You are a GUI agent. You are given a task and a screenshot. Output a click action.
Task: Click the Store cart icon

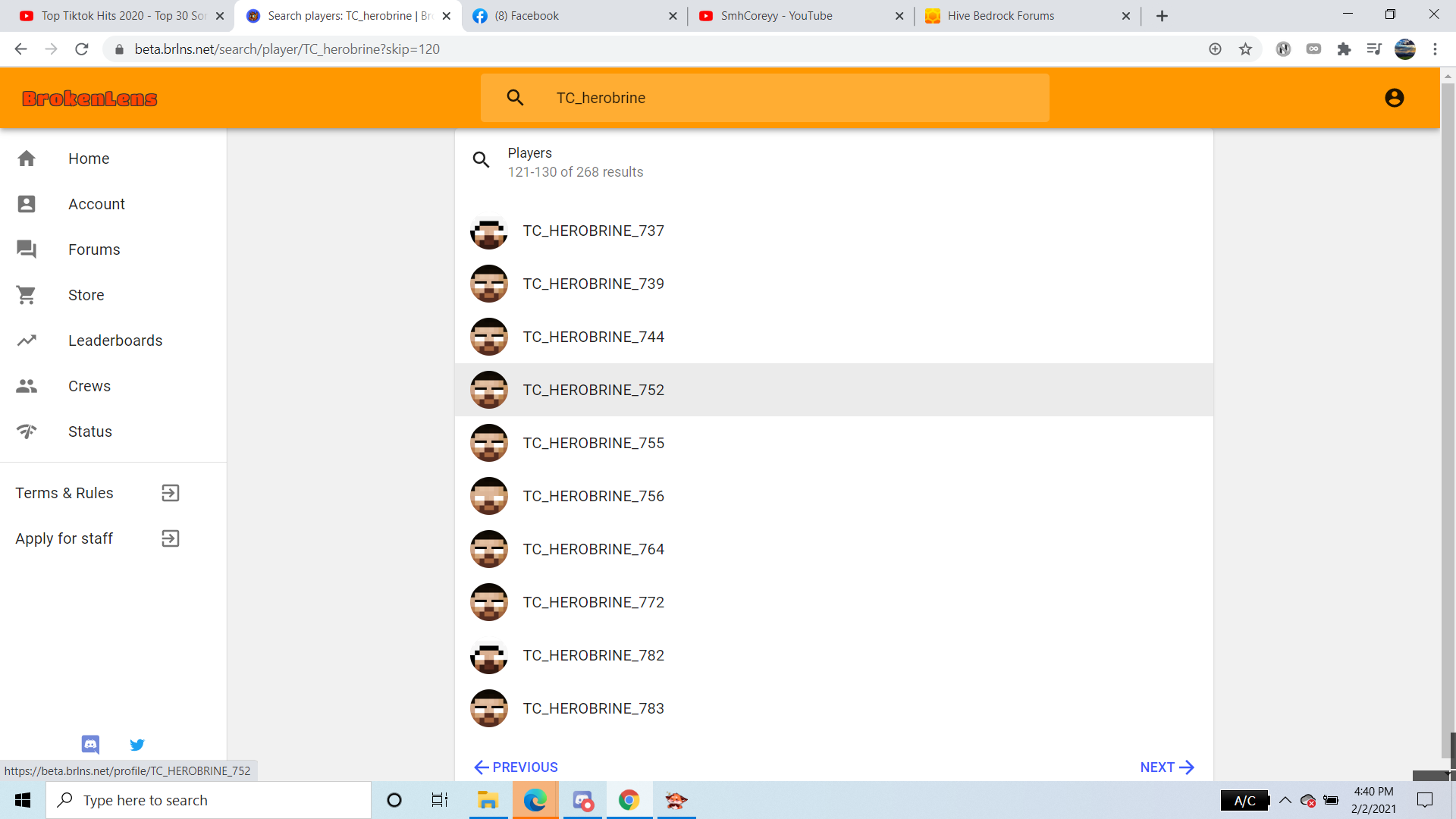pos(27,295)
